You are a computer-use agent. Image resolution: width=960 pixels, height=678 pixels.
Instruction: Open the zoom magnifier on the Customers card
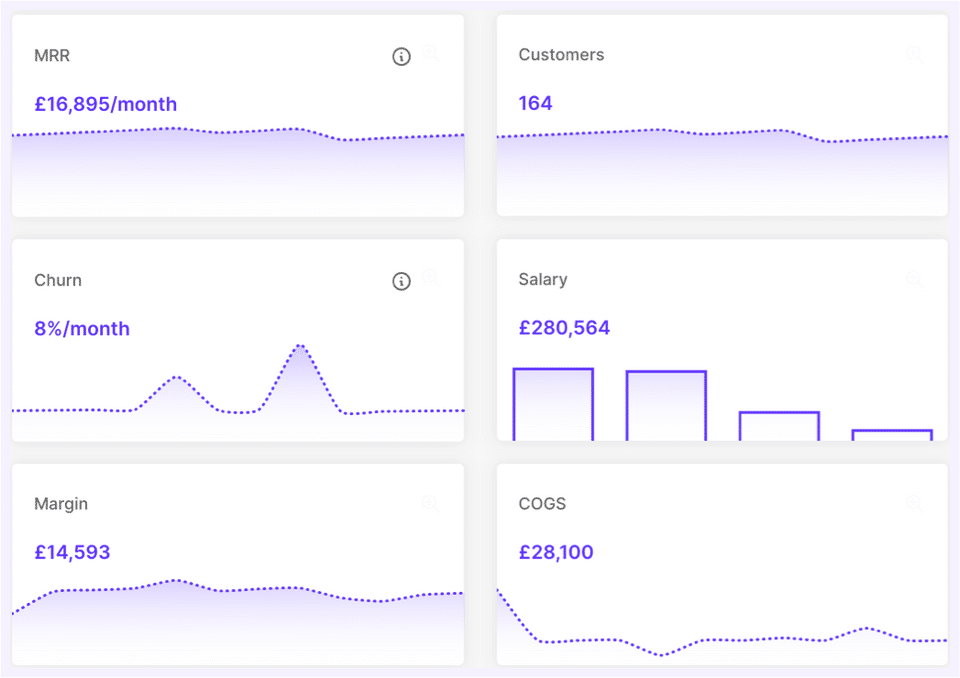915,54
